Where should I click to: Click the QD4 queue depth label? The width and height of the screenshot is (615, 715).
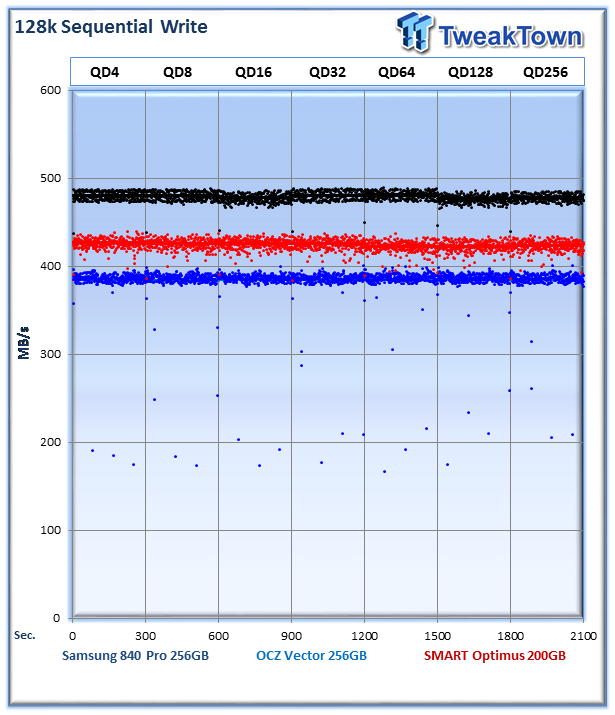tap(104, 72)
